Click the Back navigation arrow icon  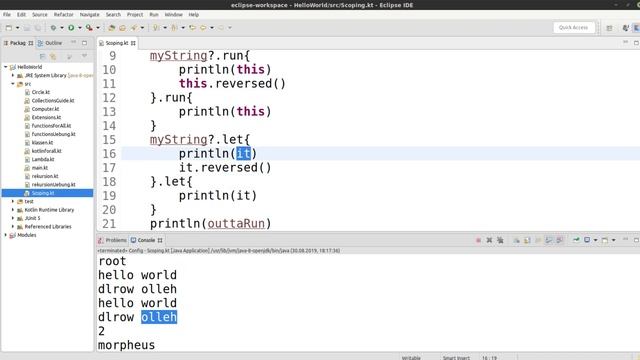(203, 28)
